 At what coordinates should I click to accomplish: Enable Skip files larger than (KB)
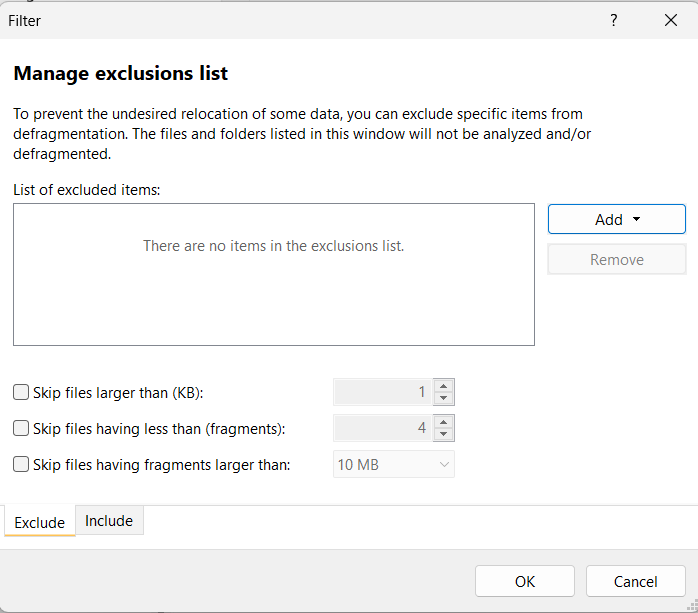pos(21,393)
